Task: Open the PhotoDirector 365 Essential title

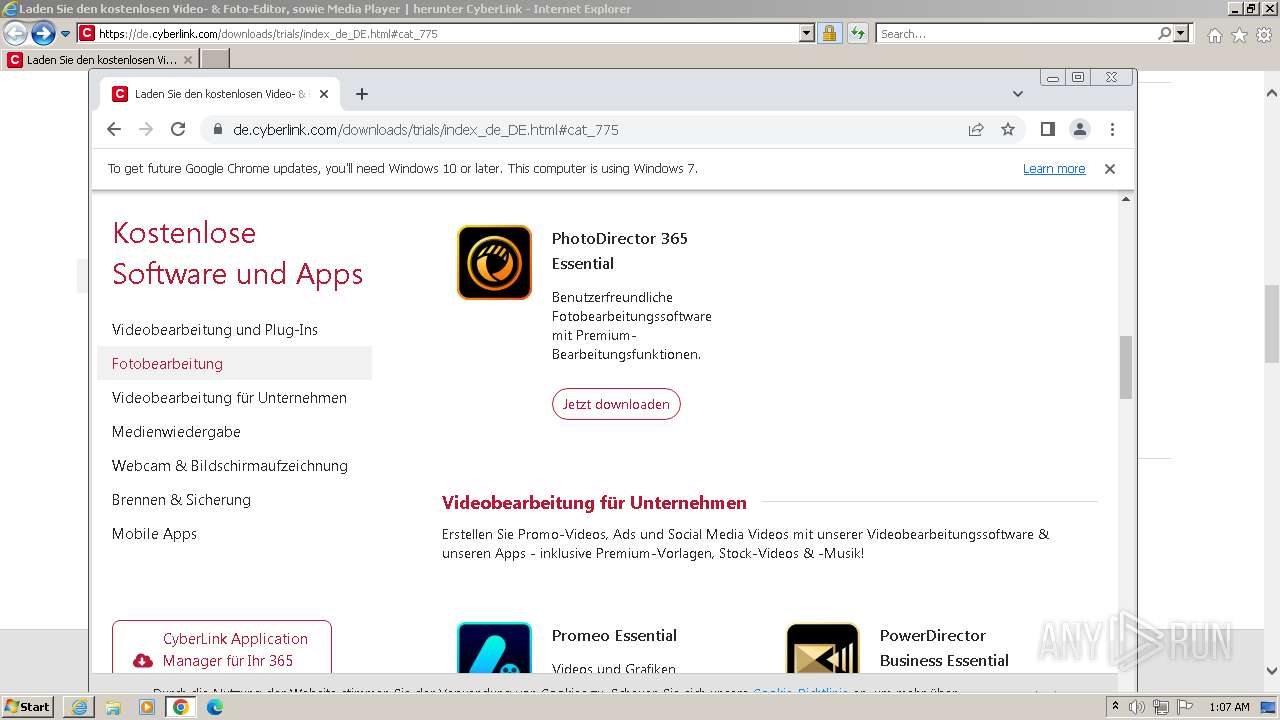Action: tap(620, 251)
